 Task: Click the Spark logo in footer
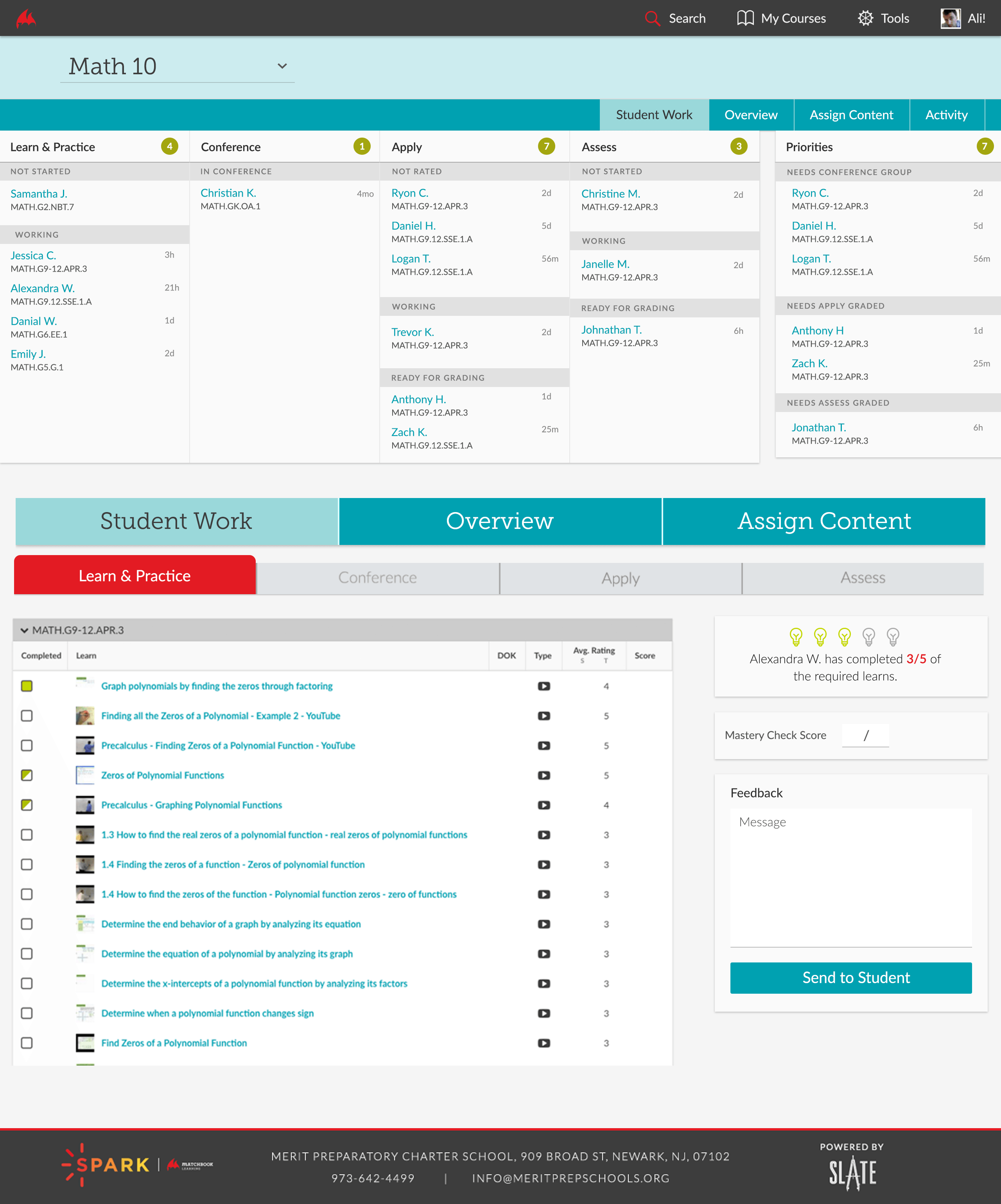point(106,1165)
